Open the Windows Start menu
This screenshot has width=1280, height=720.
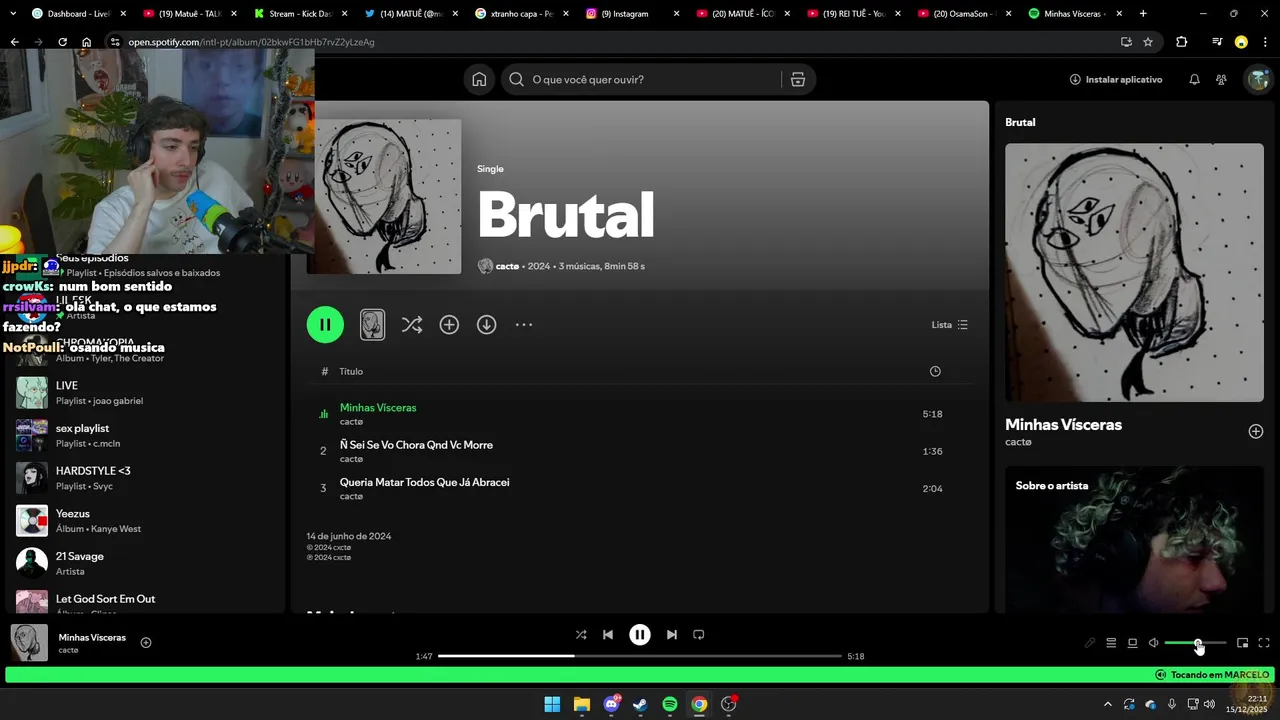coord(552,704)
